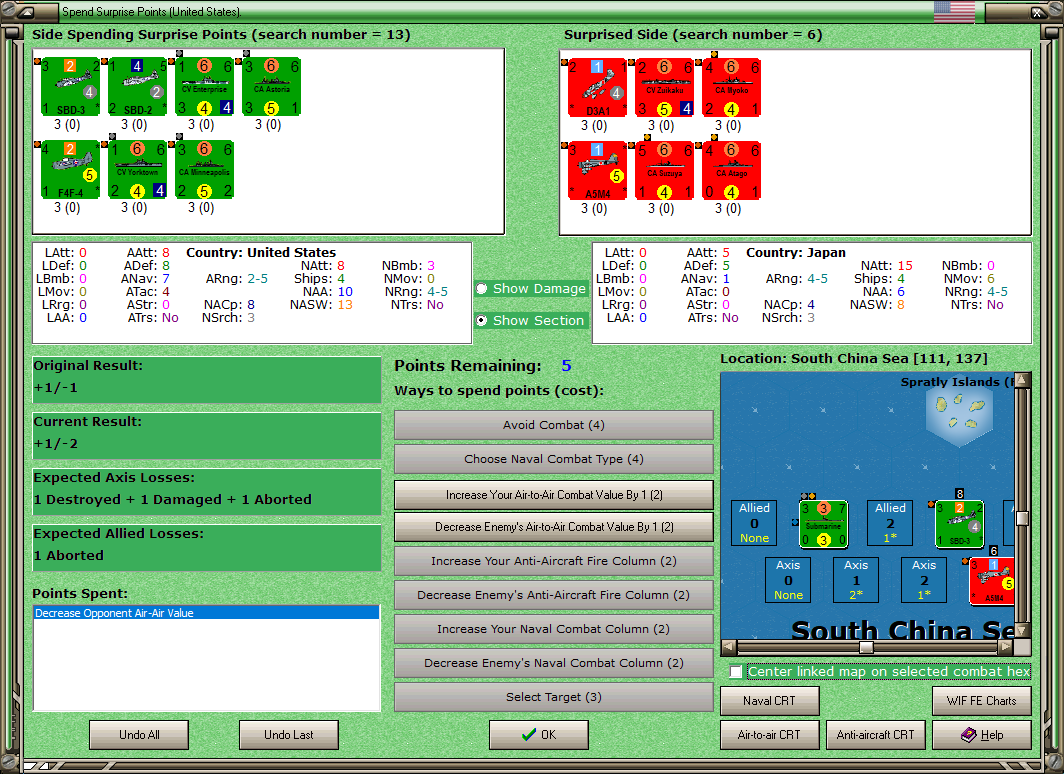Select the CA Myoko cruiser counter
Screen dimensions: 1064x774
(732, 88)
